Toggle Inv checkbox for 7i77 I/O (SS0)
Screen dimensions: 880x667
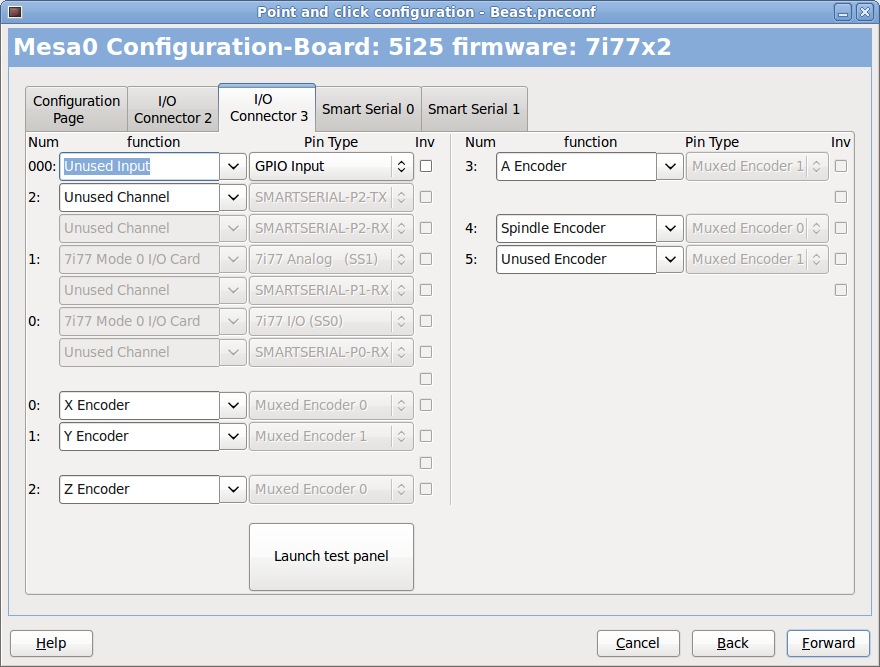426,321
